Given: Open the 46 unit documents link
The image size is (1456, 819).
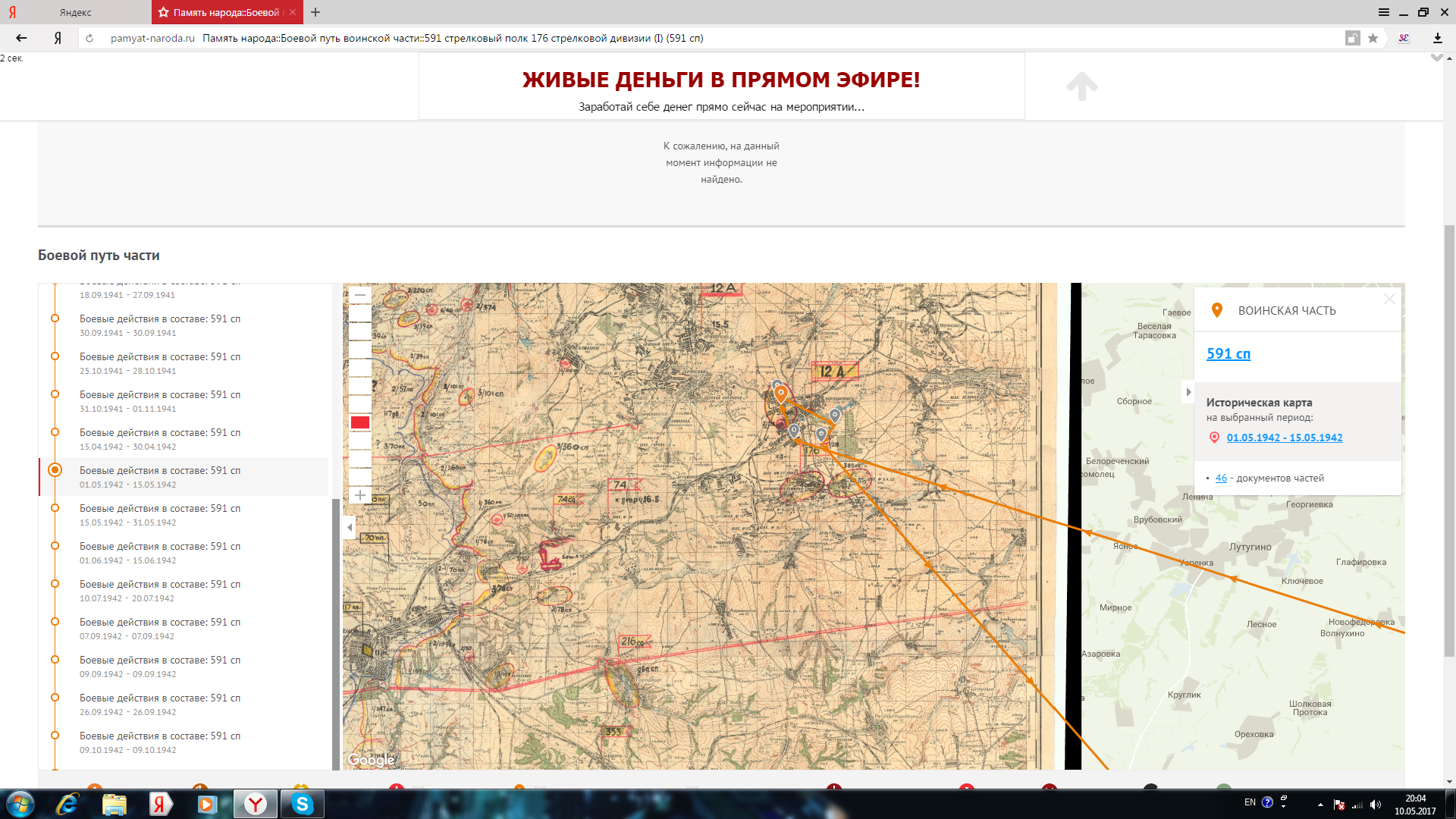Looking at the screenshot, I should (1221, 479).
